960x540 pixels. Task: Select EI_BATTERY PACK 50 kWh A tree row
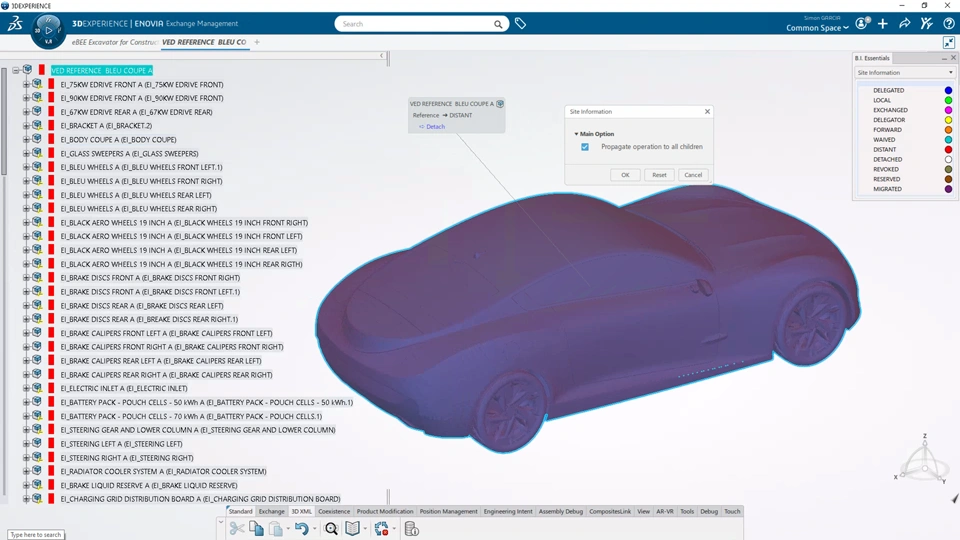(207, 402)
